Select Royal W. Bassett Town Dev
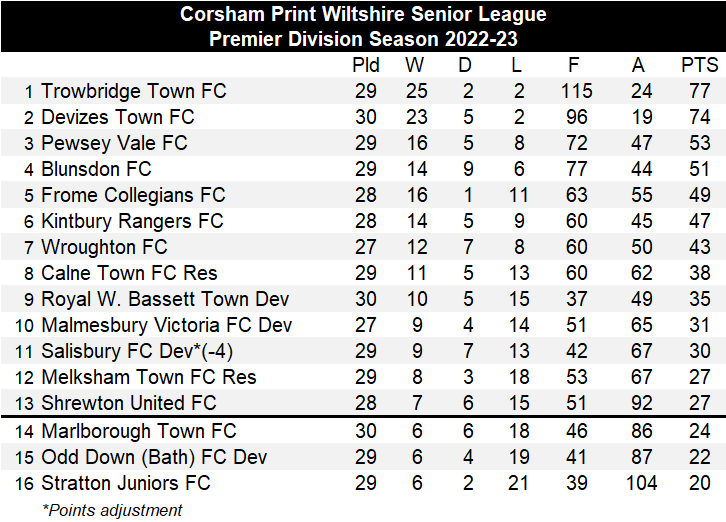Viewport: 726px width, 522px height. click(165, 299)
